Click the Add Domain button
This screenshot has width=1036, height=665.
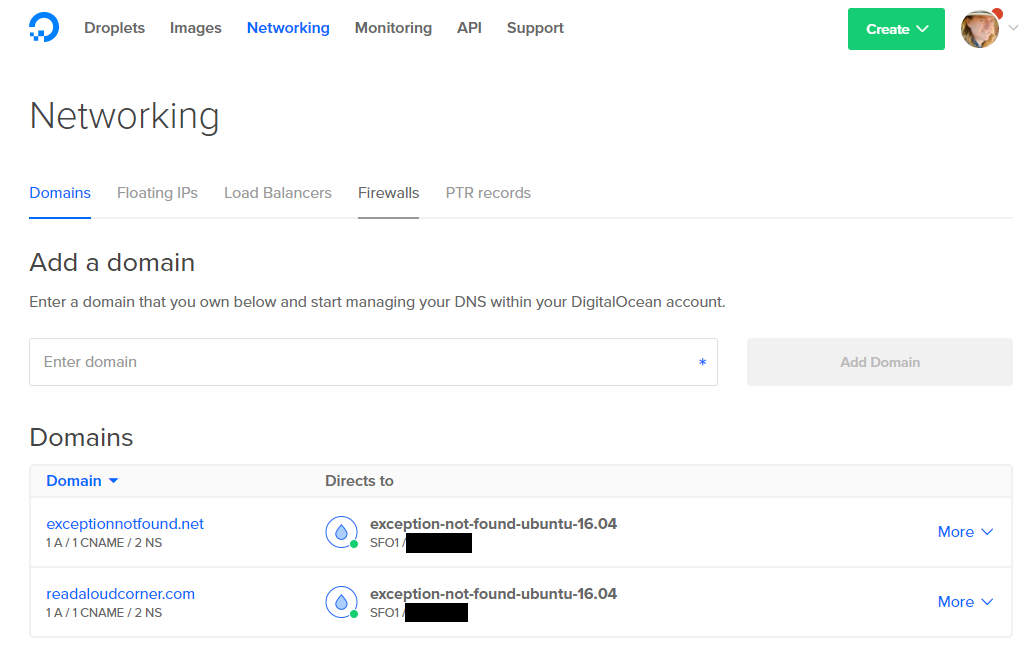coord(879,362)
